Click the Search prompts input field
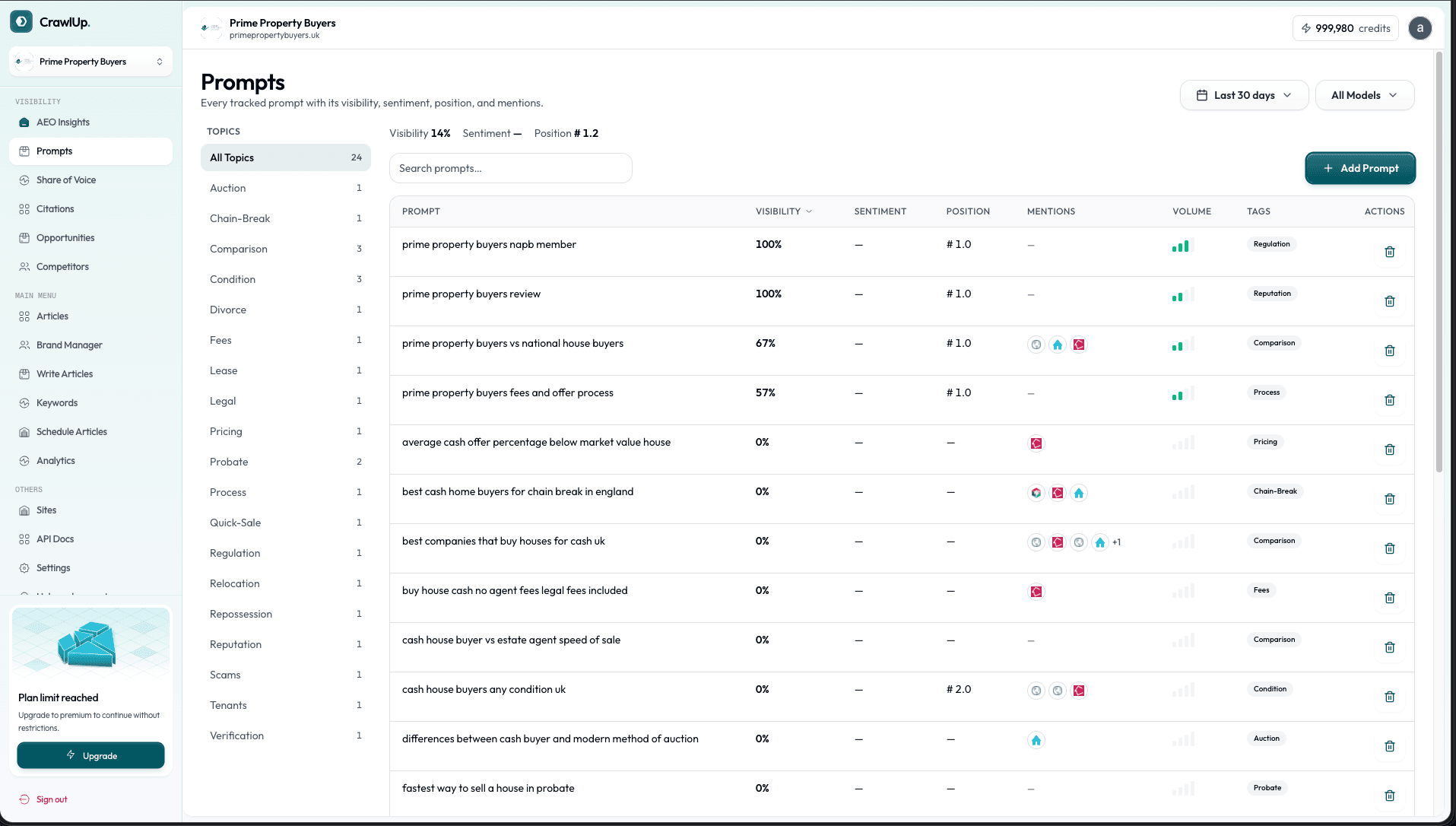Image resolution: width=1456 pixels, height=826 pixels. tap(511, 168)
